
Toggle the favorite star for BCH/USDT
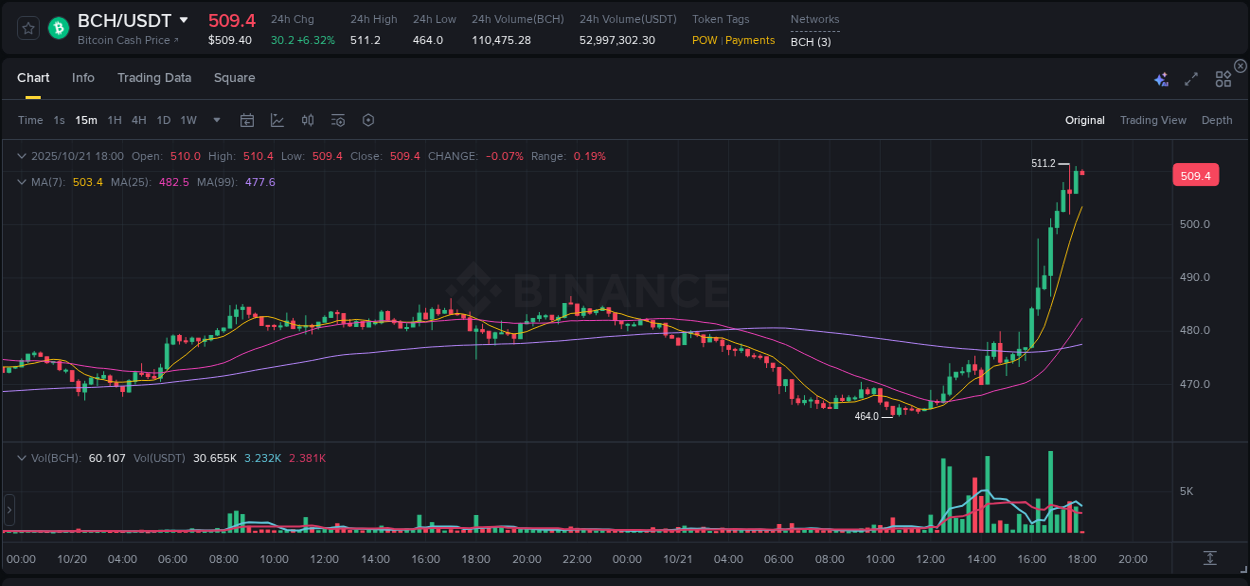pos(27,28)
